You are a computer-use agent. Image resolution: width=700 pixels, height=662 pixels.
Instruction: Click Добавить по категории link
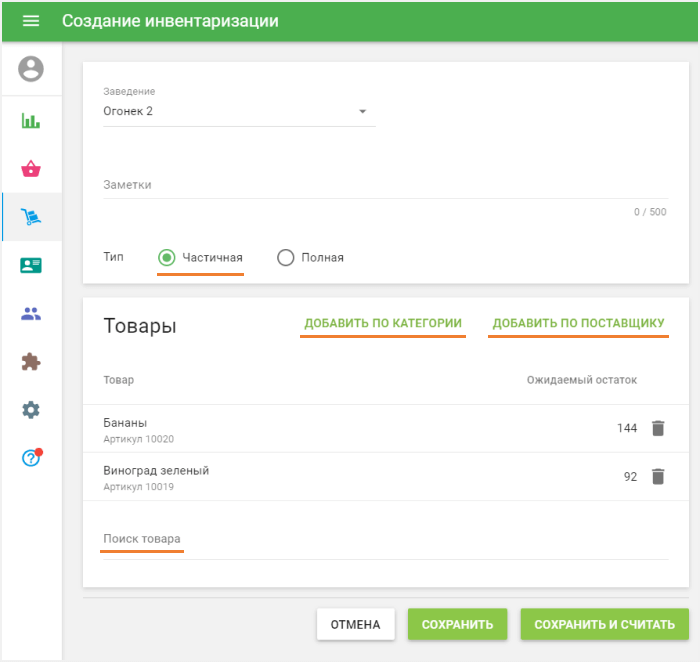point(383,323)
